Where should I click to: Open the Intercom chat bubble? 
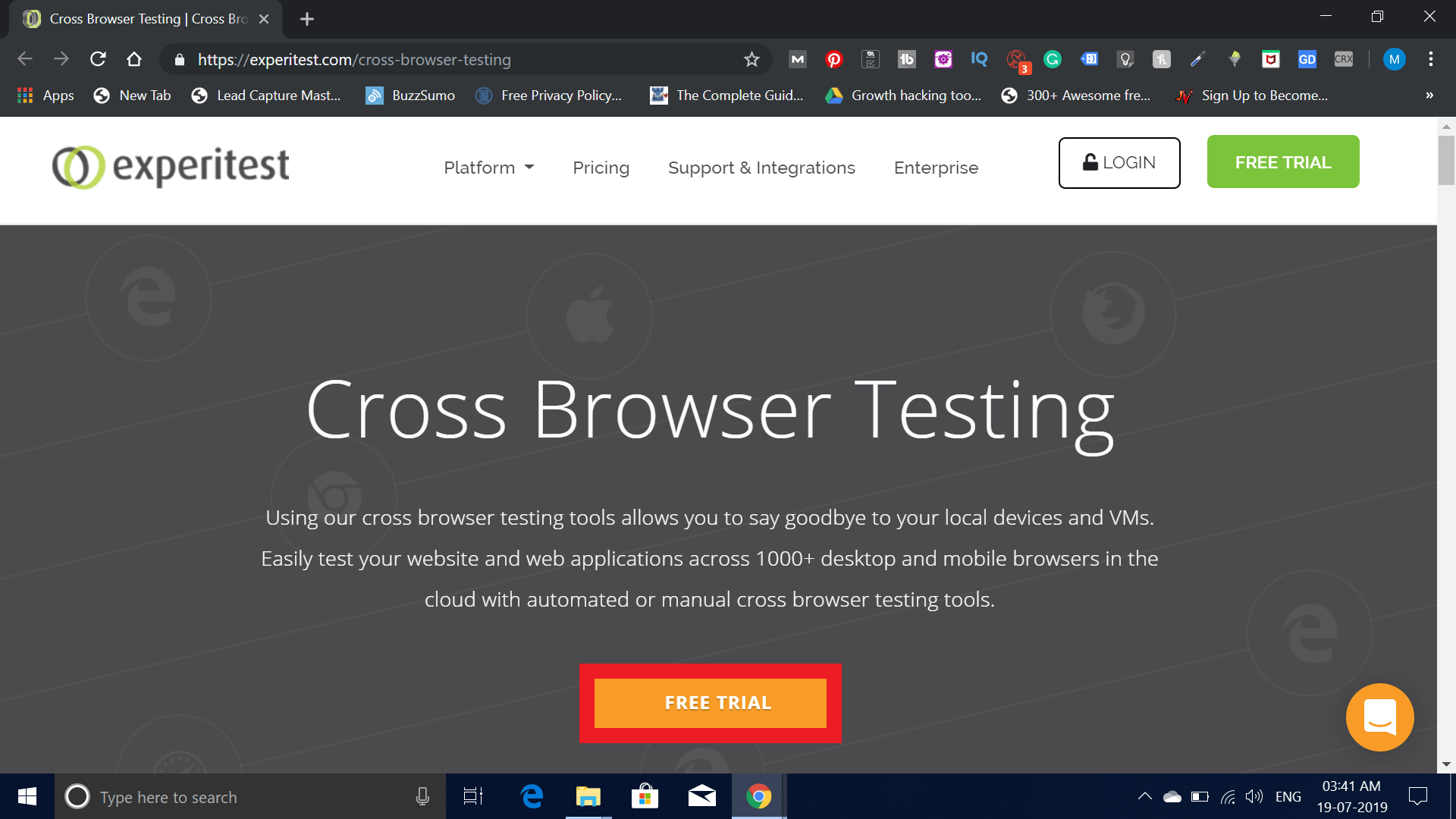point(1379,717)
